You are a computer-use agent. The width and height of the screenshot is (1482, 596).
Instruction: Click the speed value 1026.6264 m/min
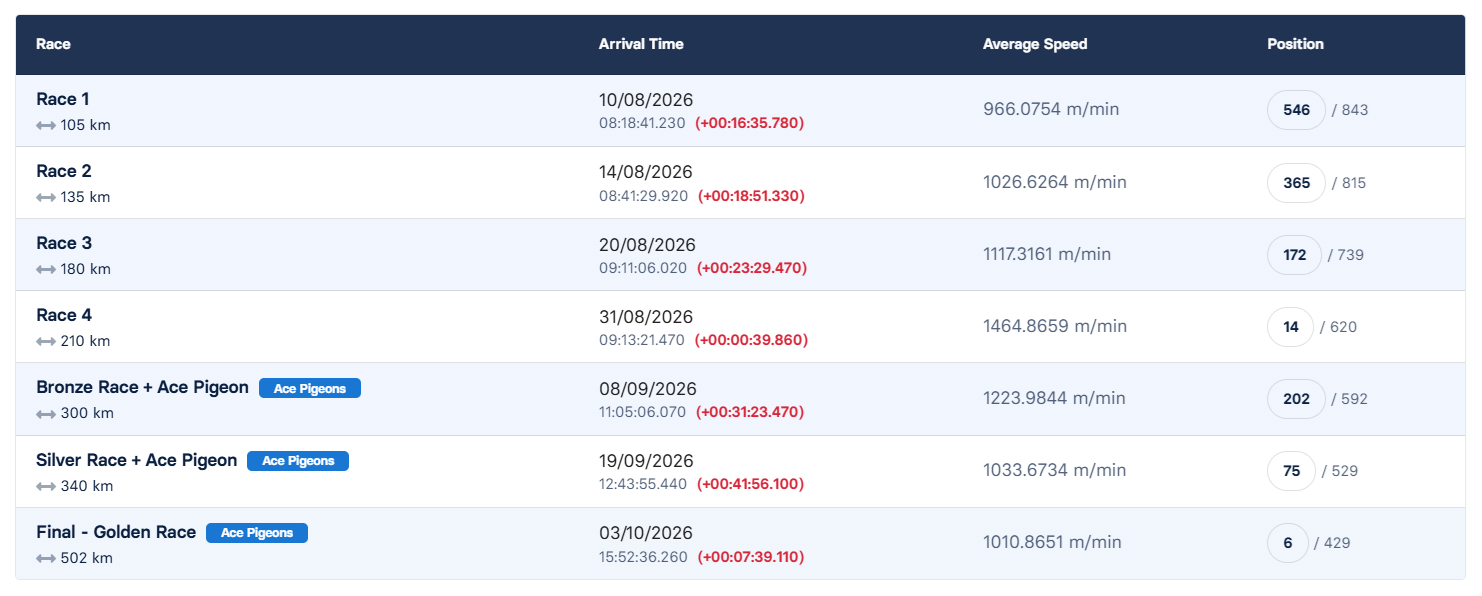[x=1055, y=182]
